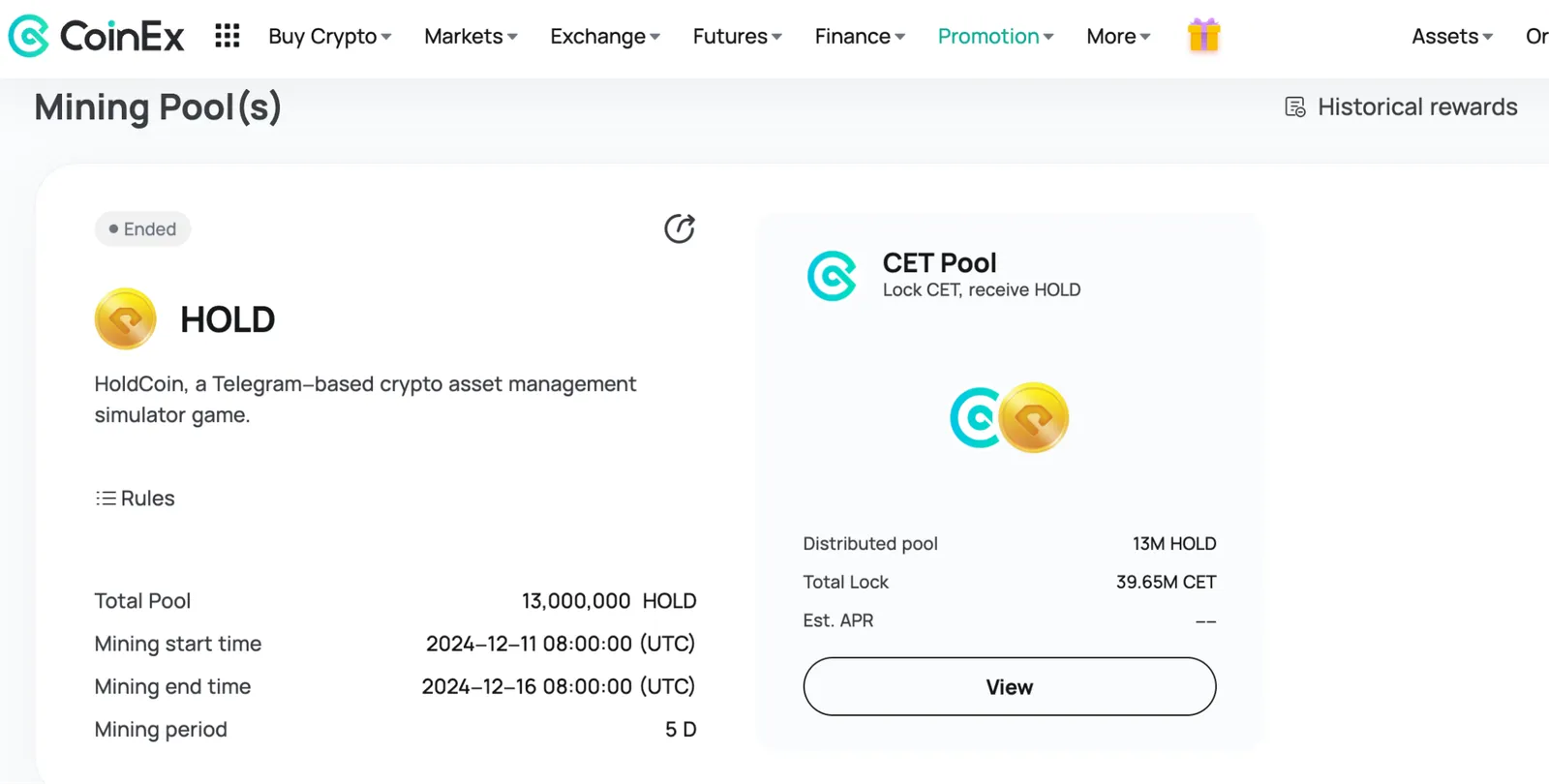The width and height of the screenshot is (1549, 784).
Task: Click the CET Pool title
Action: (939, 262)
